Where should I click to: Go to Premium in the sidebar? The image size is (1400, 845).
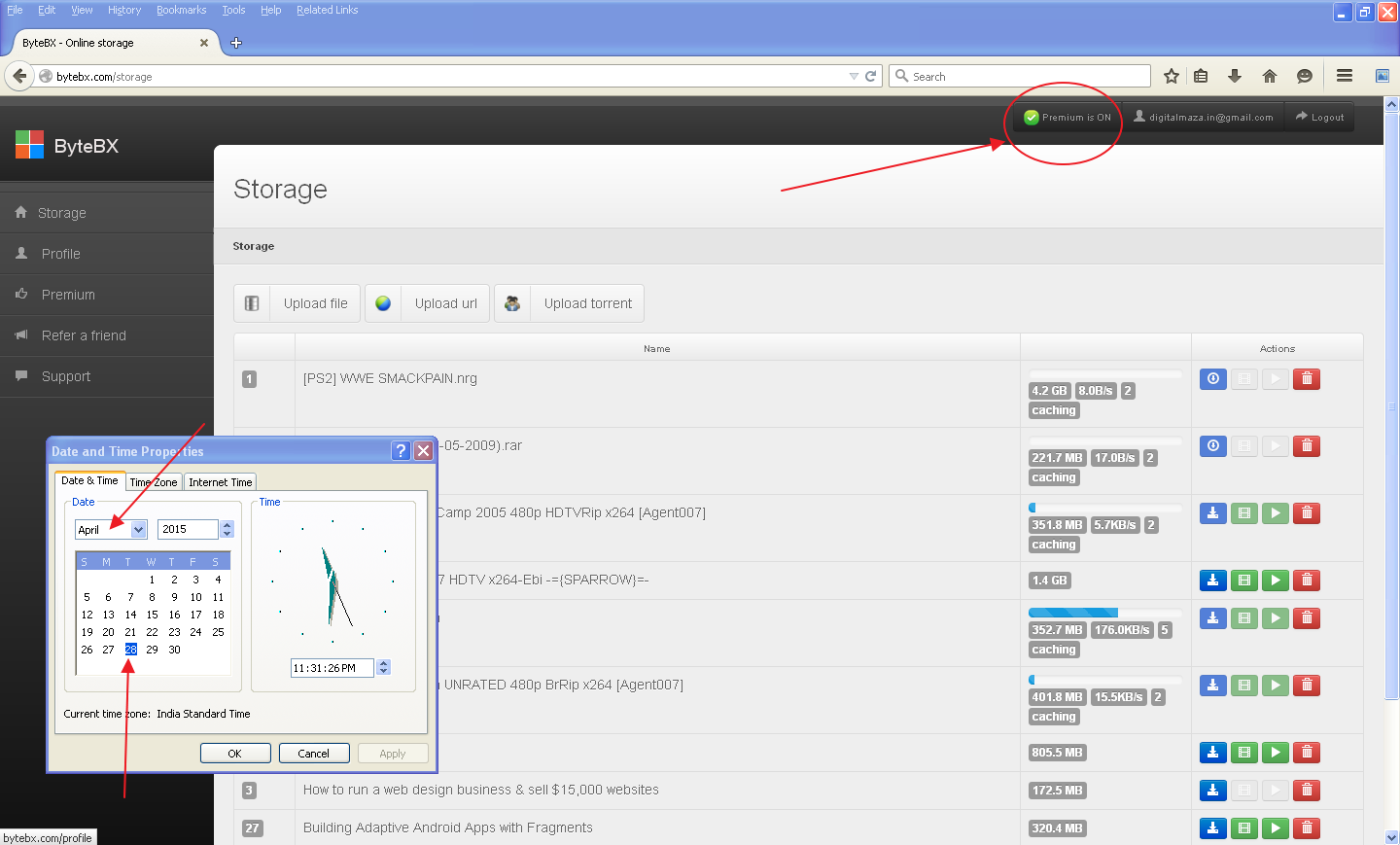pos(107,295)
